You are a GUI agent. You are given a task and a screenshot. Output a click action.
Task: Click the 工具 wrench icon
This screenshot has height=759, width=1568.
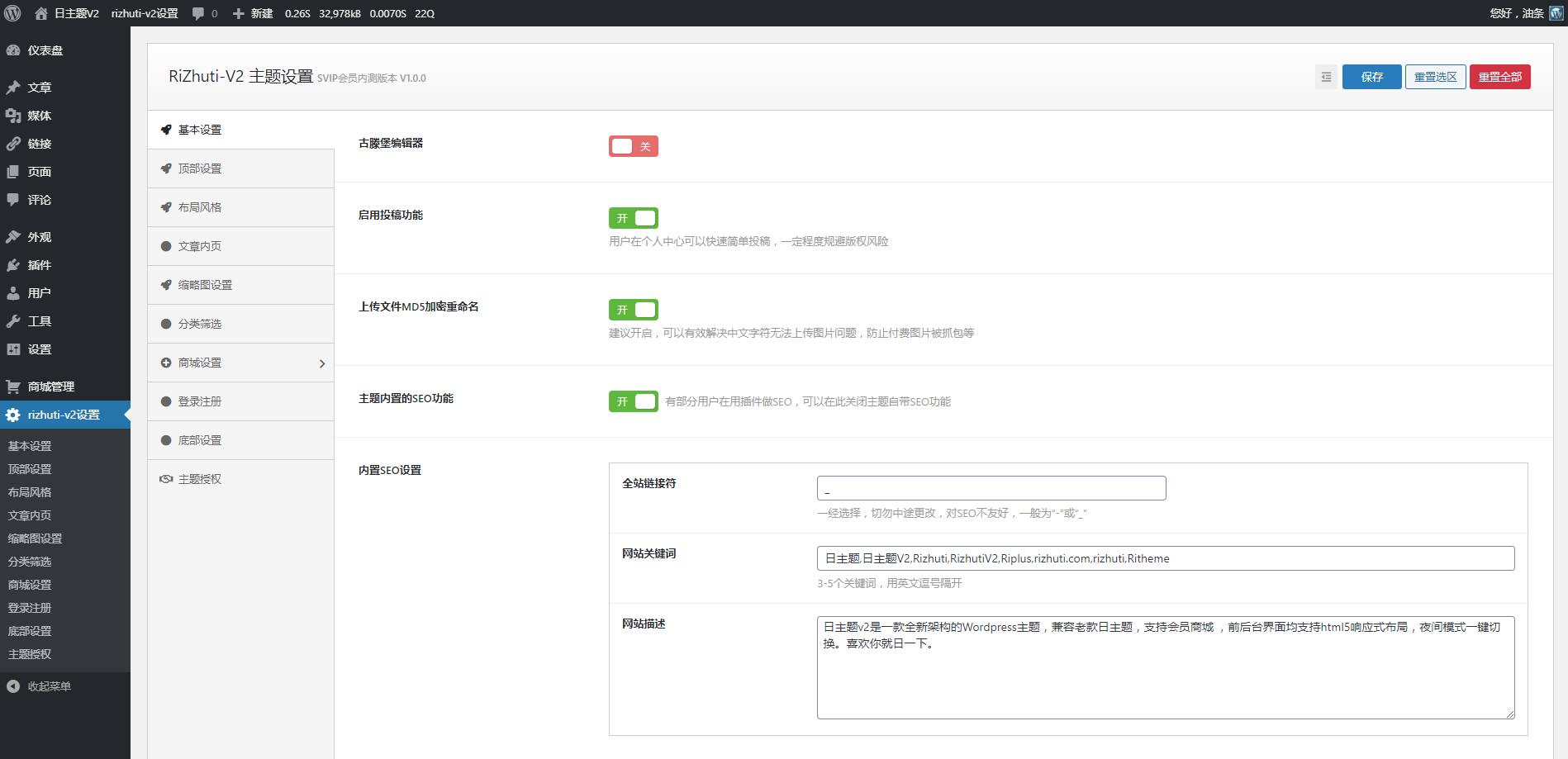[x=12, y=321]
